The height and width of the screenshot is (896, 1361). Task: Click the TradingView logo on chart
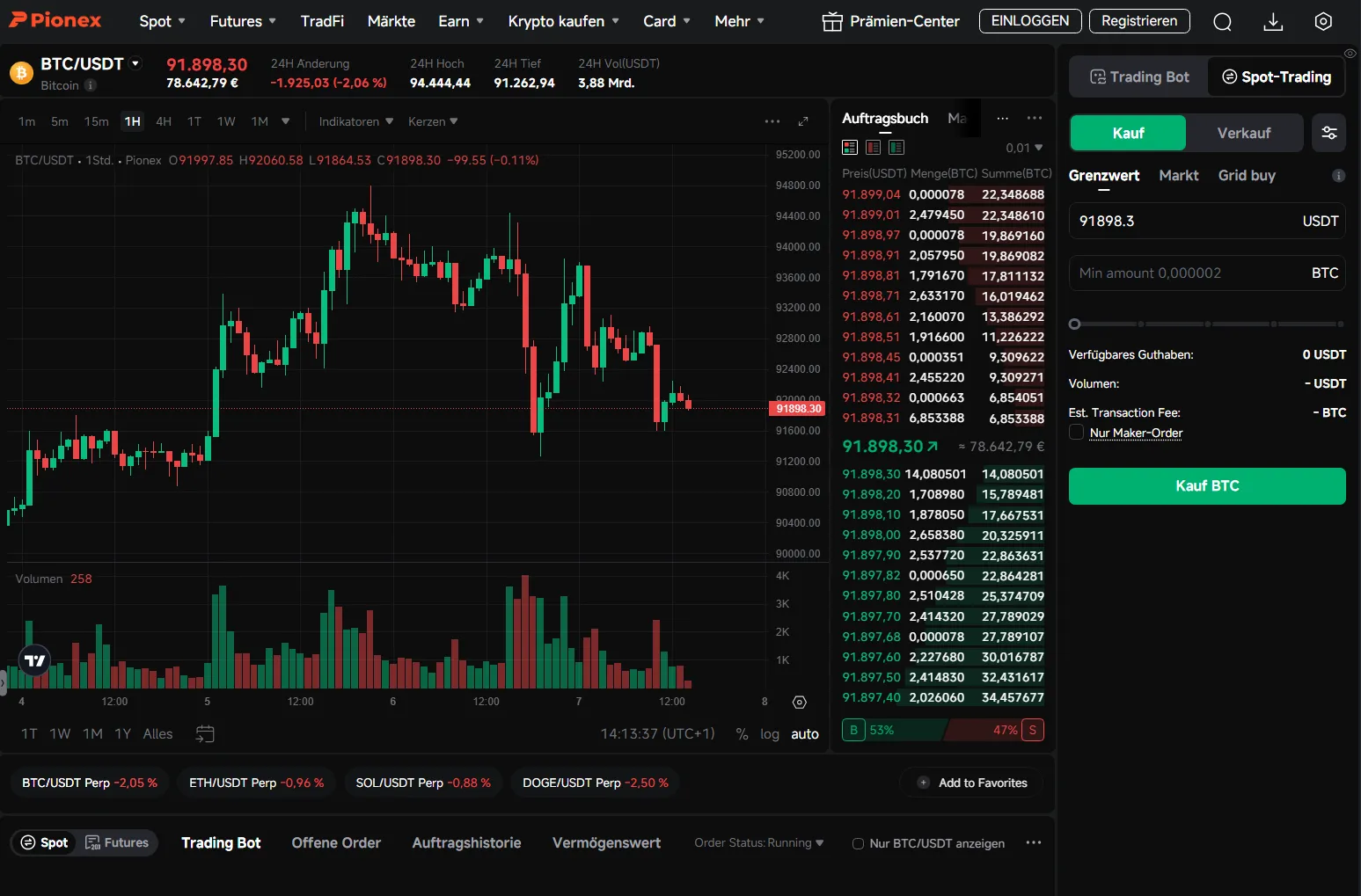(35, 660)
